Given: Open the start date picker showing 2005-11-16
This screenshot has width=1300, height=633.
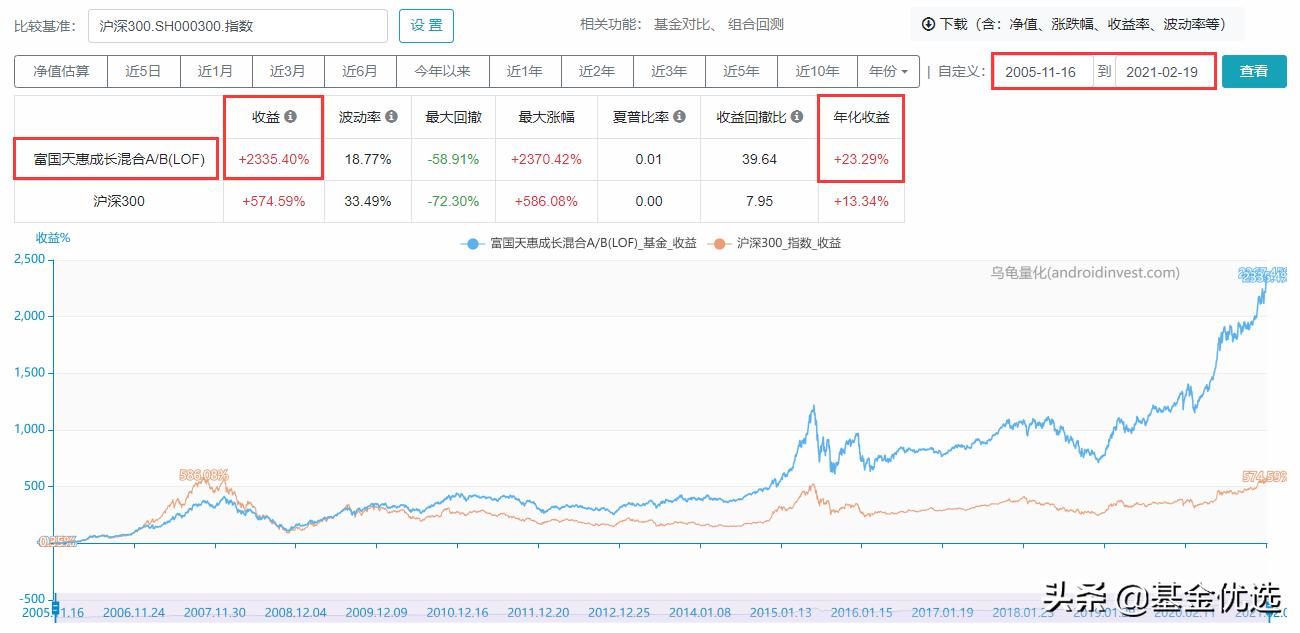Looking at the screenshot, I should (x=1044, y=71).
